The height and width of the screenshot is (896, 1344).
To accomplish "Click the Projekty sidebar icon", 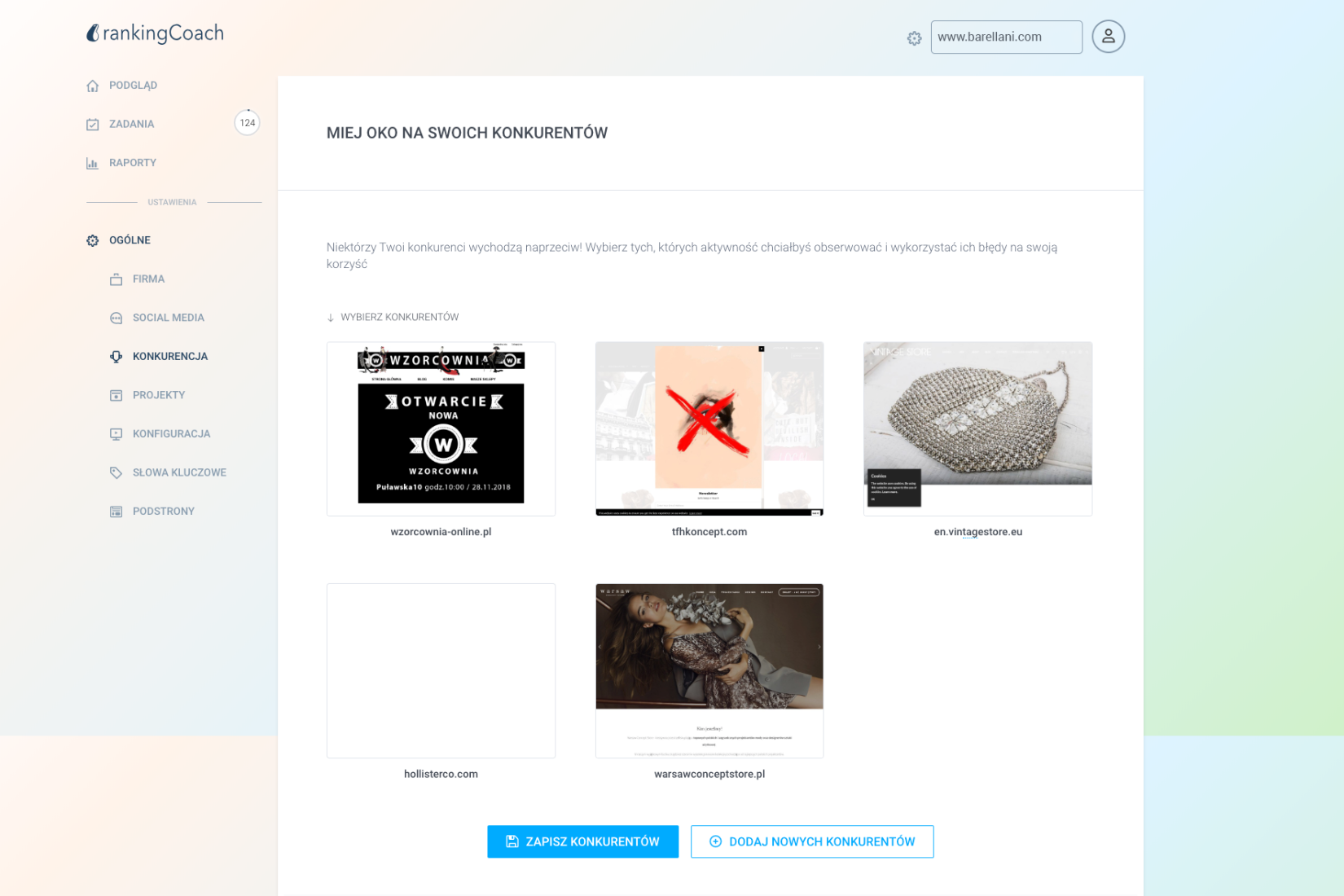I will pos(116,395).
